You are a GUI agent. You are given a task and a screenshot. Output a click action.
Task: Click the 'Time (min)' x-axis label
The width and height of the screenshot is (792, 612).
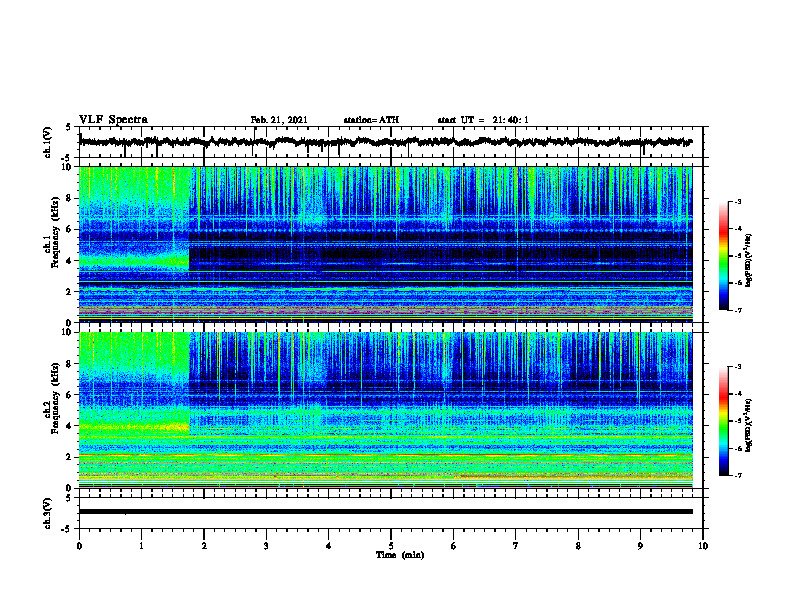(400, 555)
